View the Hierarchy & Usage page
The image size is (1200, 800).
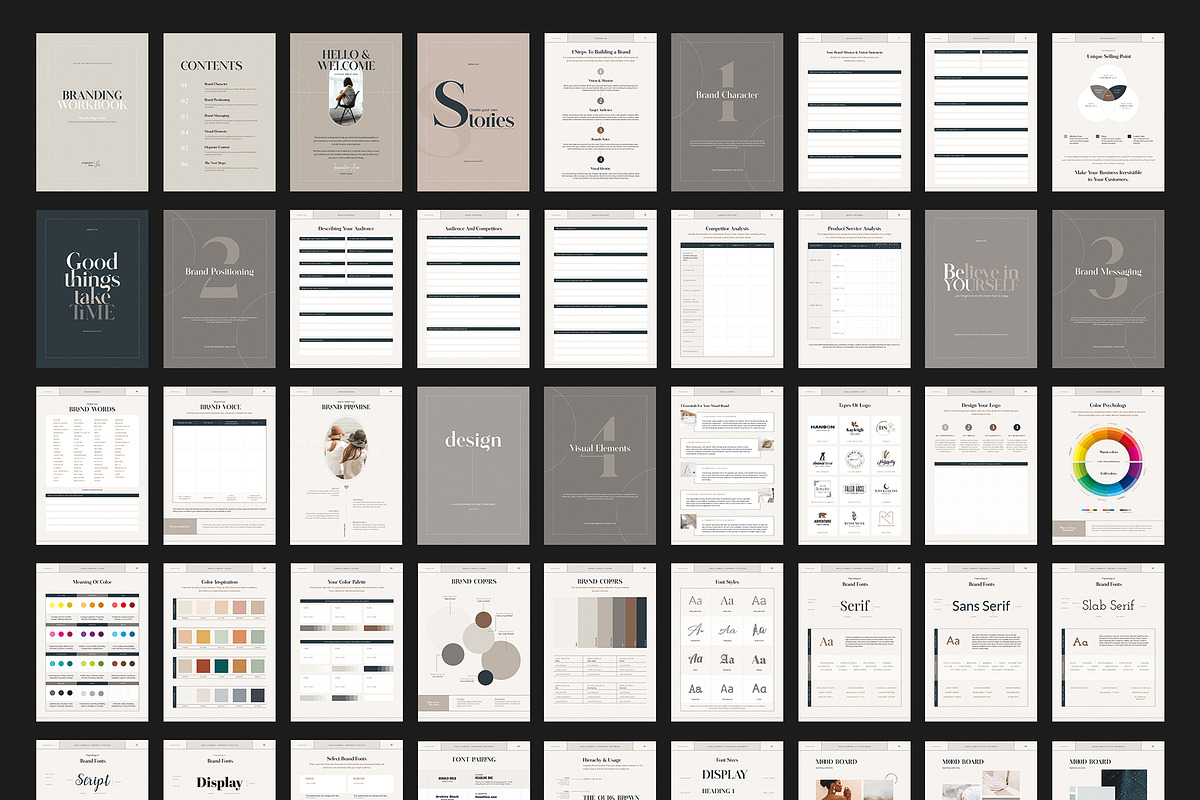pyautogui.click(x=600, y=770)
